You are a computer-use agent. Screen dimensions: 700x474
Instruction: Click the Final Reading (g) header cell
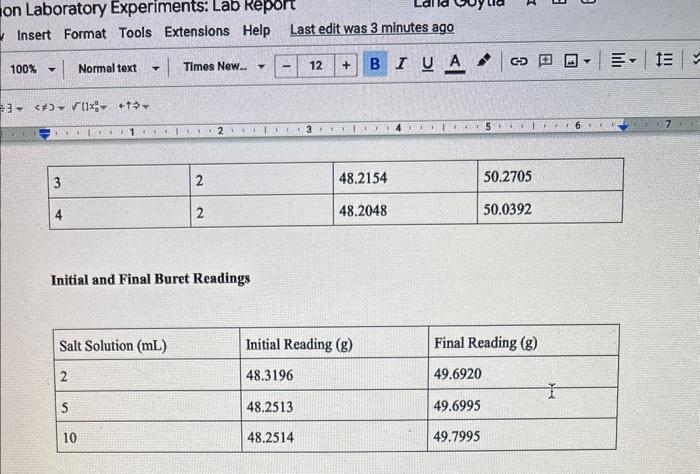[x=523, y=342]
